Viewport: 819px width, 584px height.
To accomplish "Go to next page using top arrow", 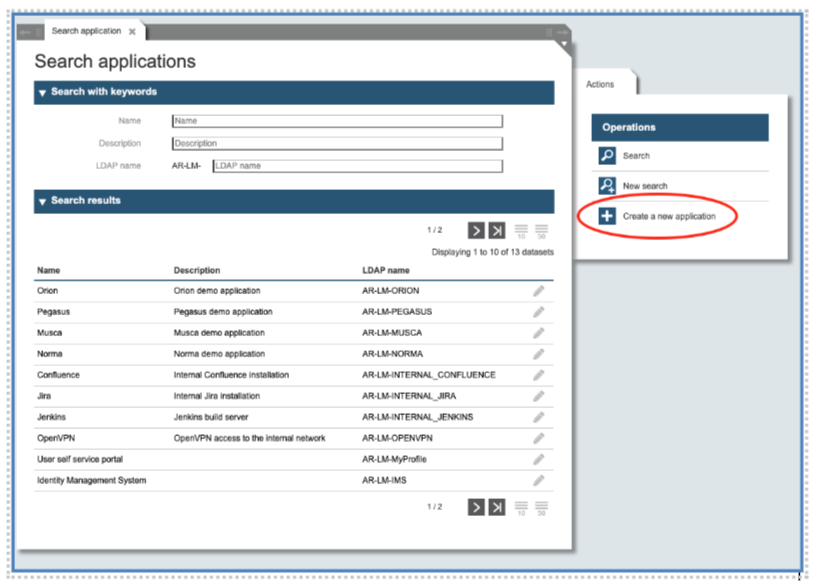I will 476,230.
